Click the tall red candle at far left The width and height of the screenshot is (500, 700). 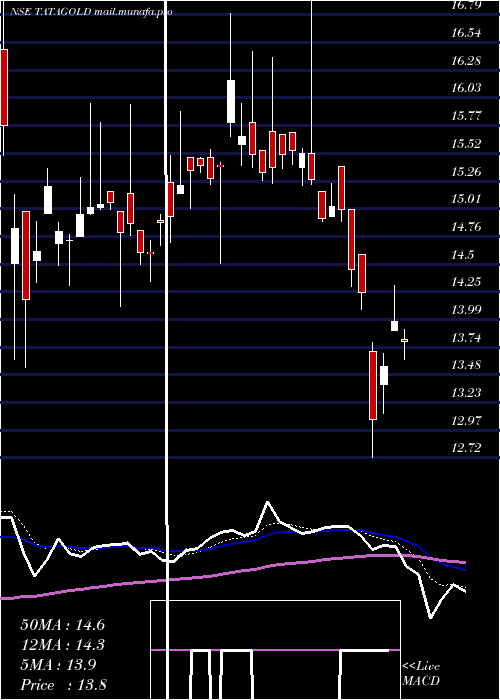pyautogui.click(x=4, y=87)
